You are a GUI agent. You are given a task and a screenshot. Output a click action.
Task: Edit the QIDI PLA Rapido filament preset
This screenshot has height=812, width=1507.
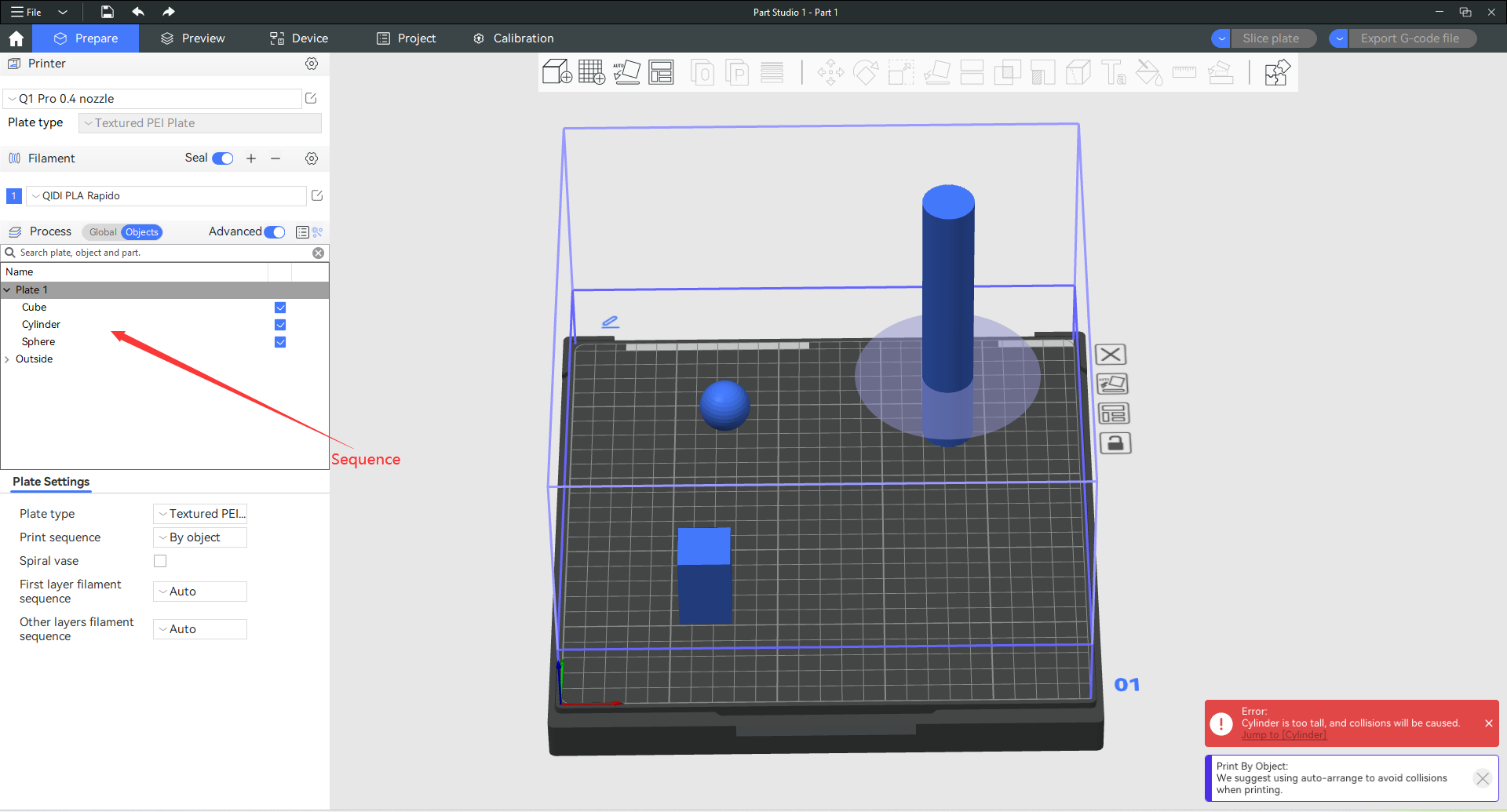(x=317, y=195)
